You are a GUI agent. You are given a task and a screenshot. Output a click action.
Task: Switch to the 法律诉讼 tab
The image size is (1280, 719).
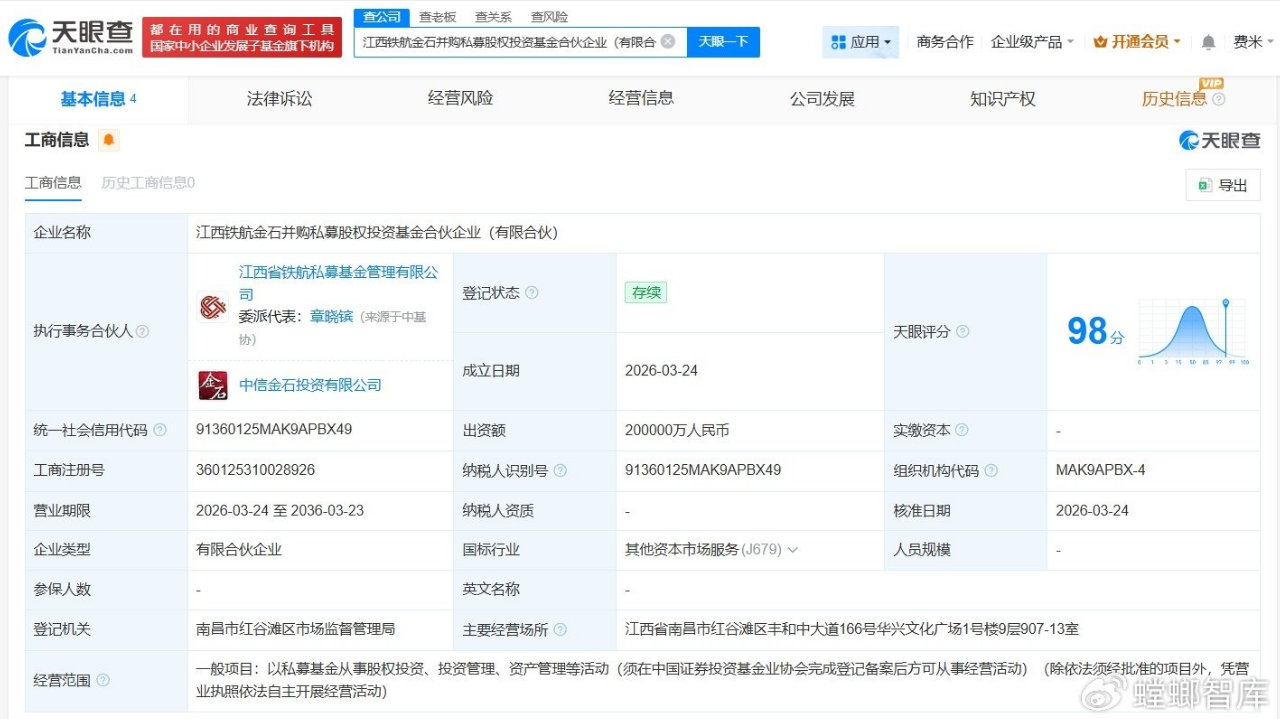[x=278, y=99]
